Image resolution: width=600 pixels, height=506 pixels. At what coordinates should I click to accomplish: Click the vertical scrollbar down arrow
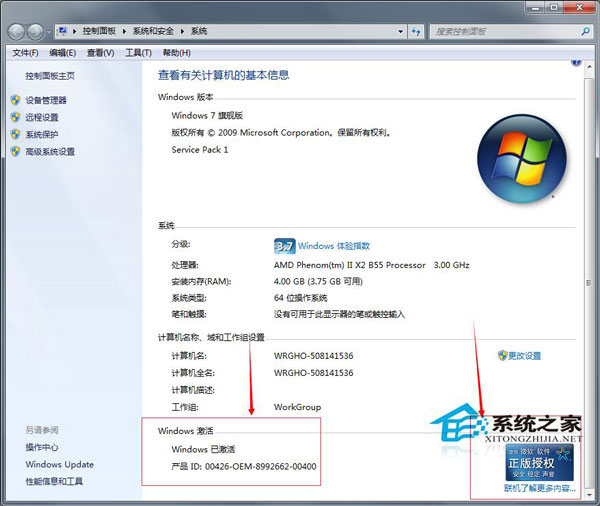(x=589, y=495)
